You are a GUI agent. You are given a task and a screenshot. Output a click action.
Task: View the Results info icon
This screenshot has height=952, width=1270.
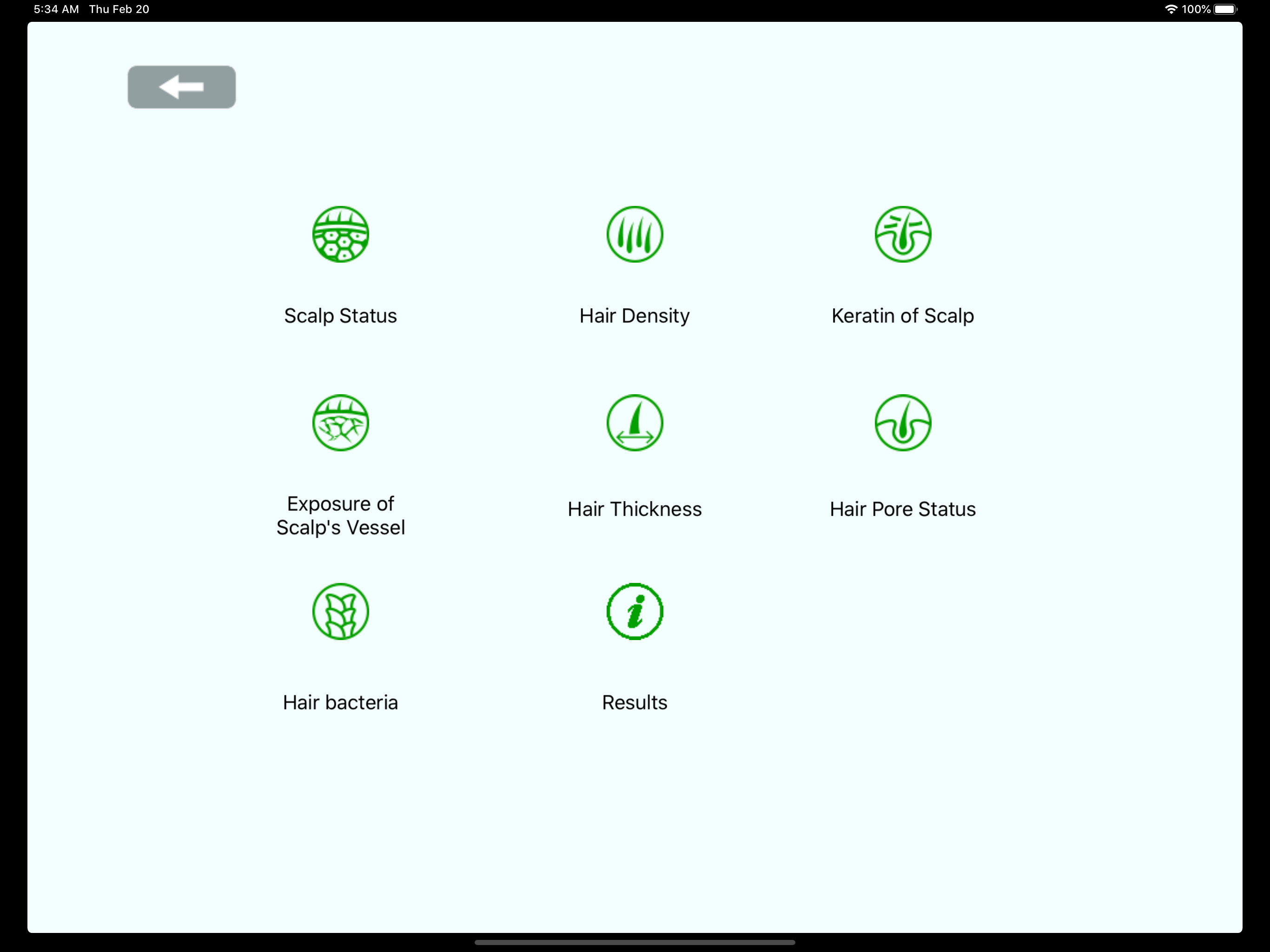click(635, 612)
